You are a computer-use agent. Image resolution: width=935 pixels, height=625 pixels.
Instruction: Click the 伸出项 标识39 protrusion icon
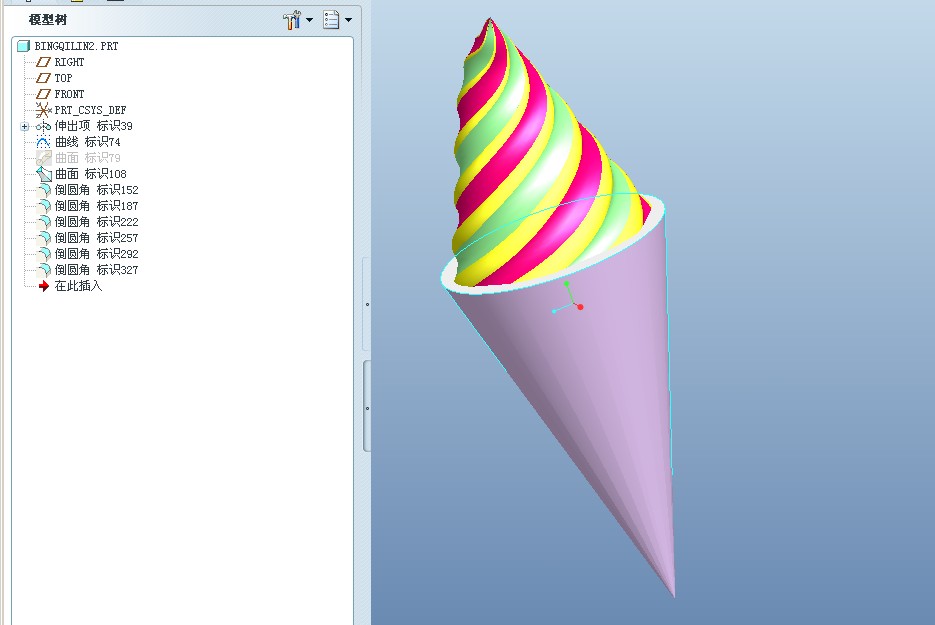click(x=44, y=126)
